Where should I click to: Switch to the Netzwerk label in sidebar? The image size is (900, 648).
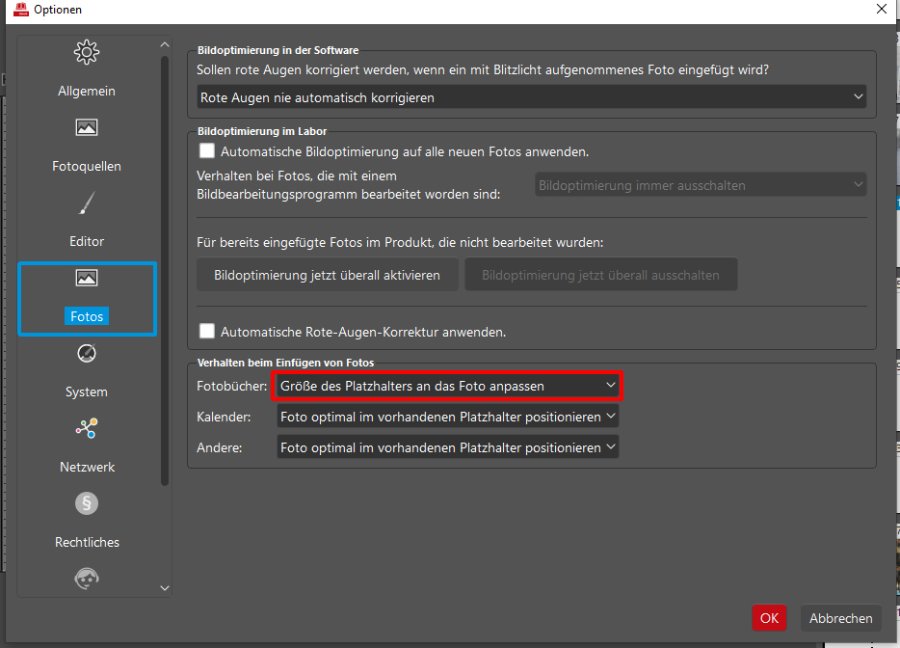pos(87,467)
